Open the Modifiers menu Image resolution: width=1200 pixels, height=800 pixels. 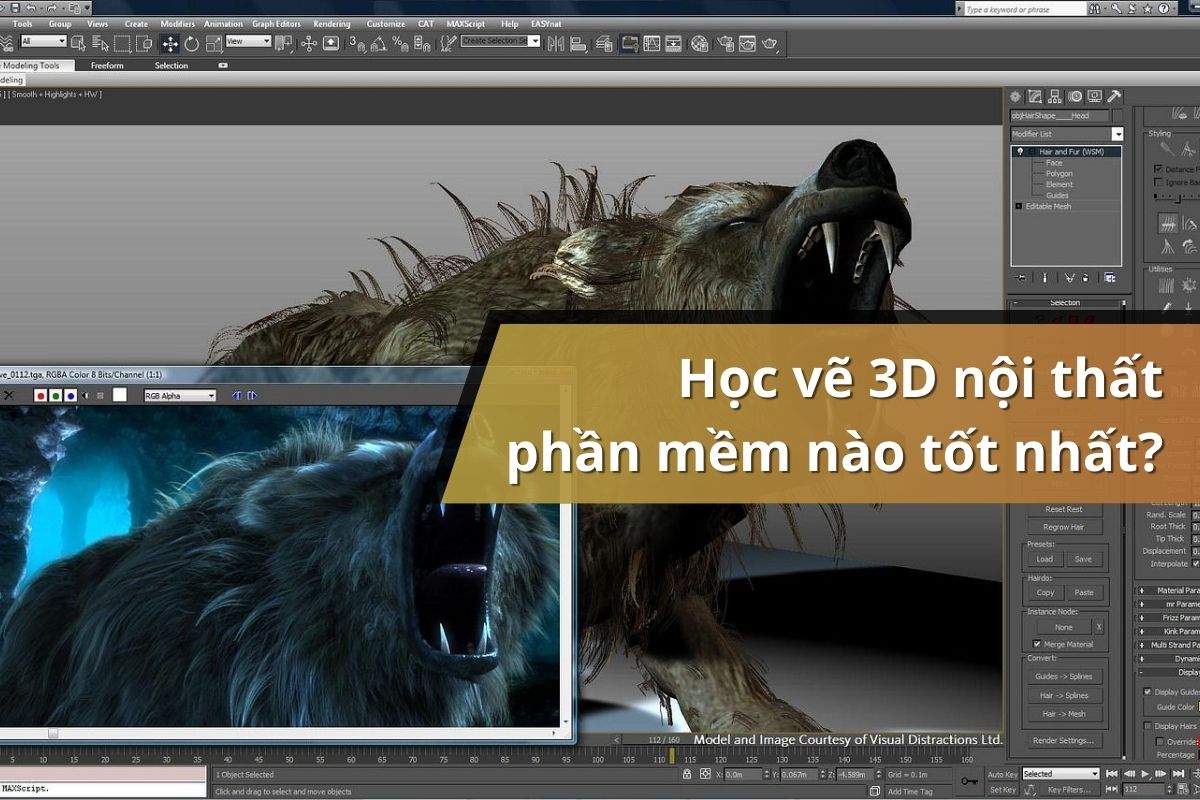(178, 23)
